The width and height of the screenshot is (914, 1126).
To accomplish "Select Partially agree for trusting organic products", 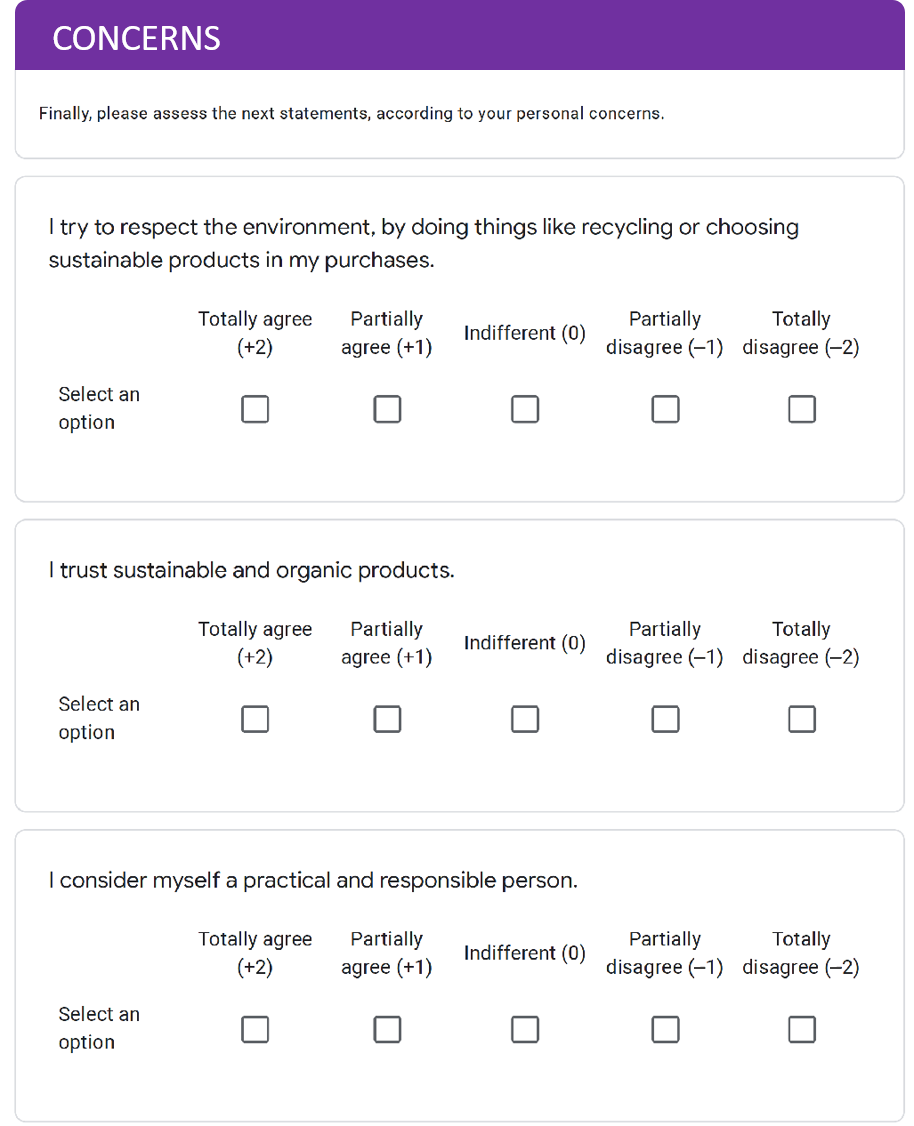I will [x=387, y=719].
